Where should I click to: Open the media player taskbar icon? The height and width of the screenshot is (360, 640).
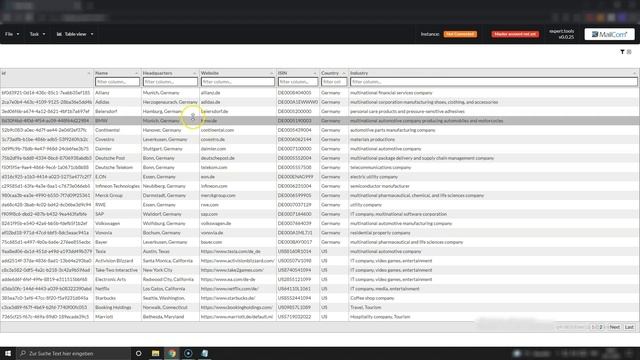point(188,353)
